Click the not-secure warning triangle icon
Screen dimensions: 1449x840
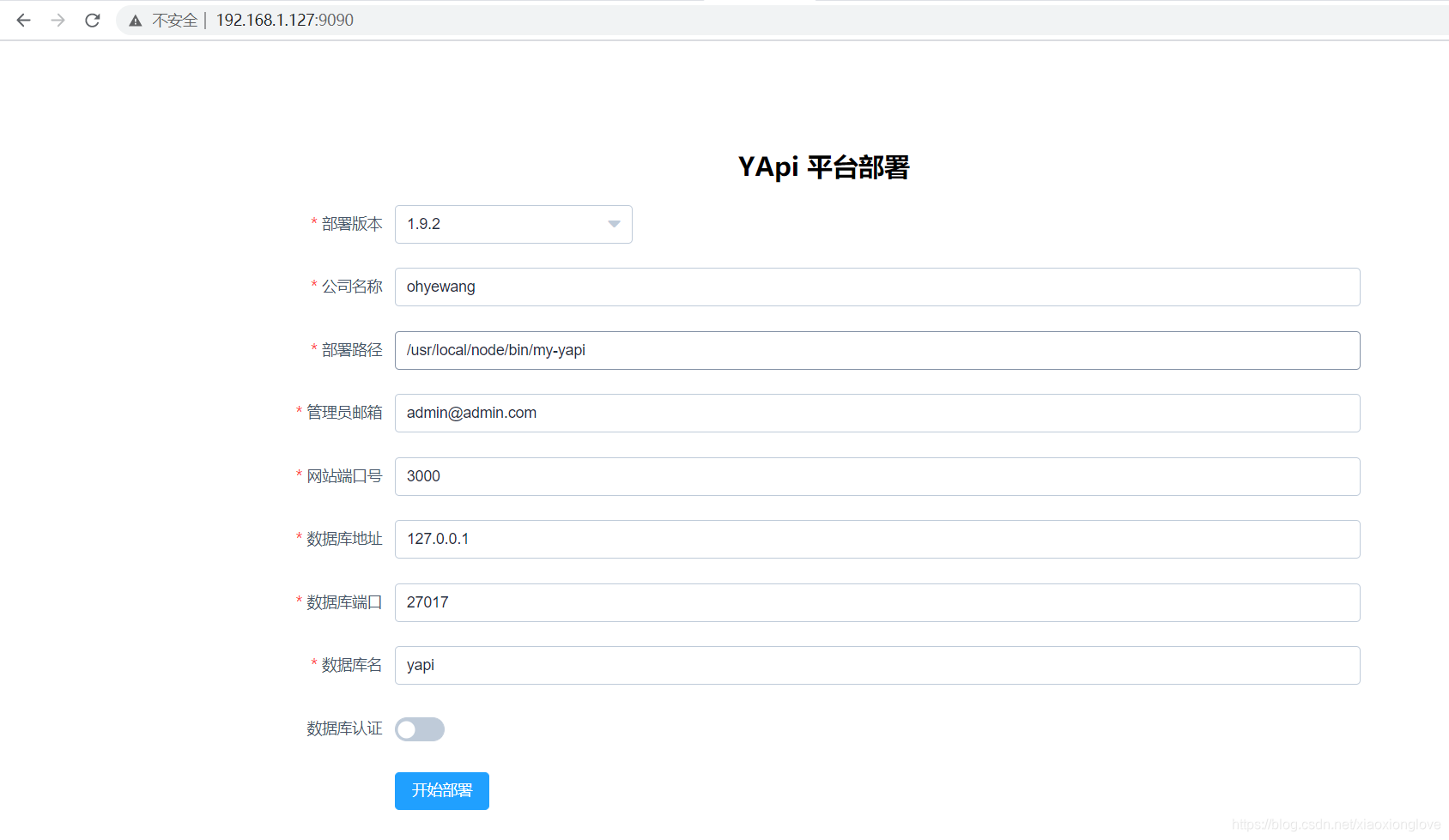click(136, 21)
